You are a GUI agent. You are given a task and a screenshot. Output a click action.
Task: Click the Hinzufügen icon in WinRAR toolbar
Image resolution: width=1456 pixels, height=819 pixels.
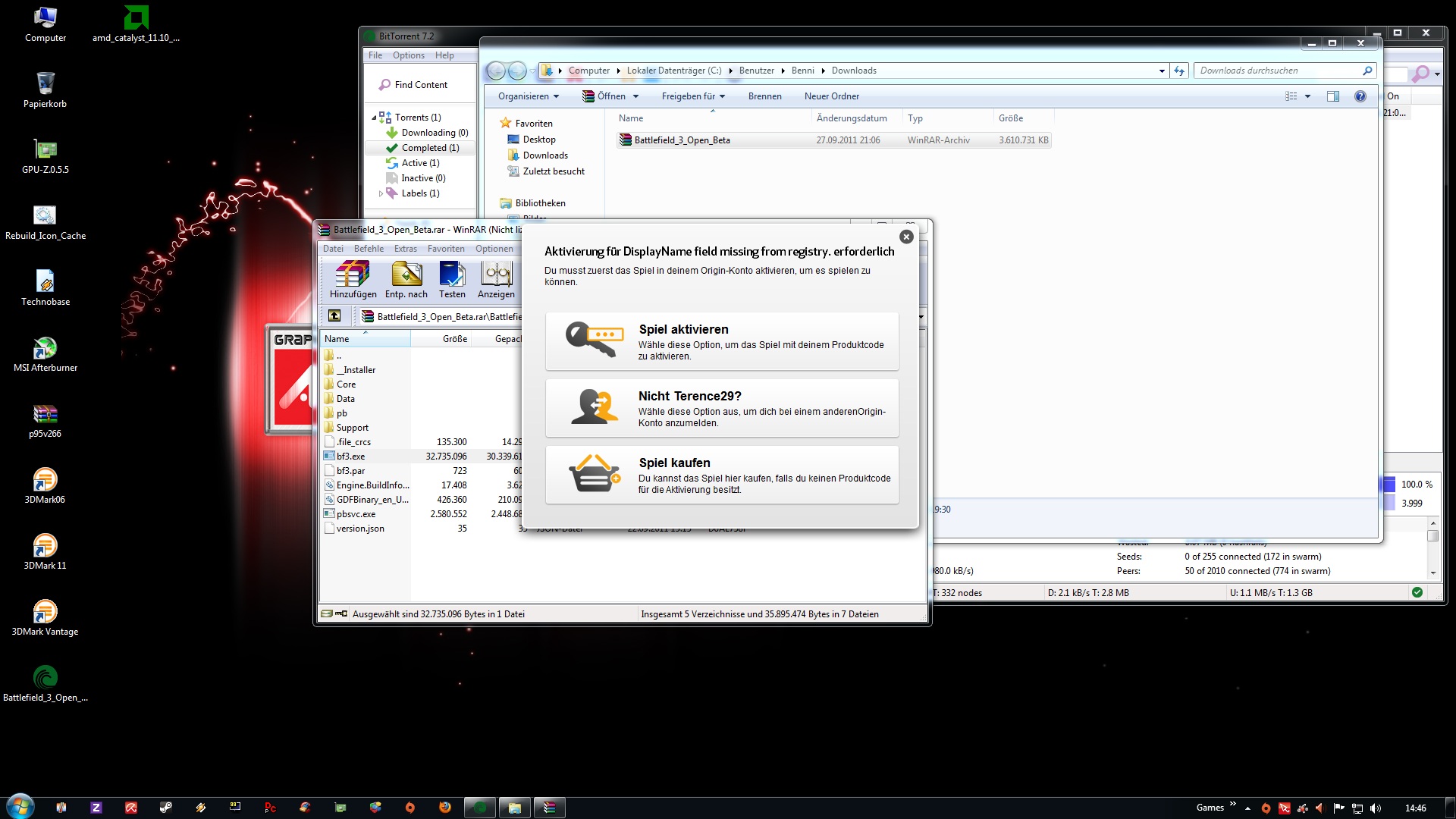(353, 279)
